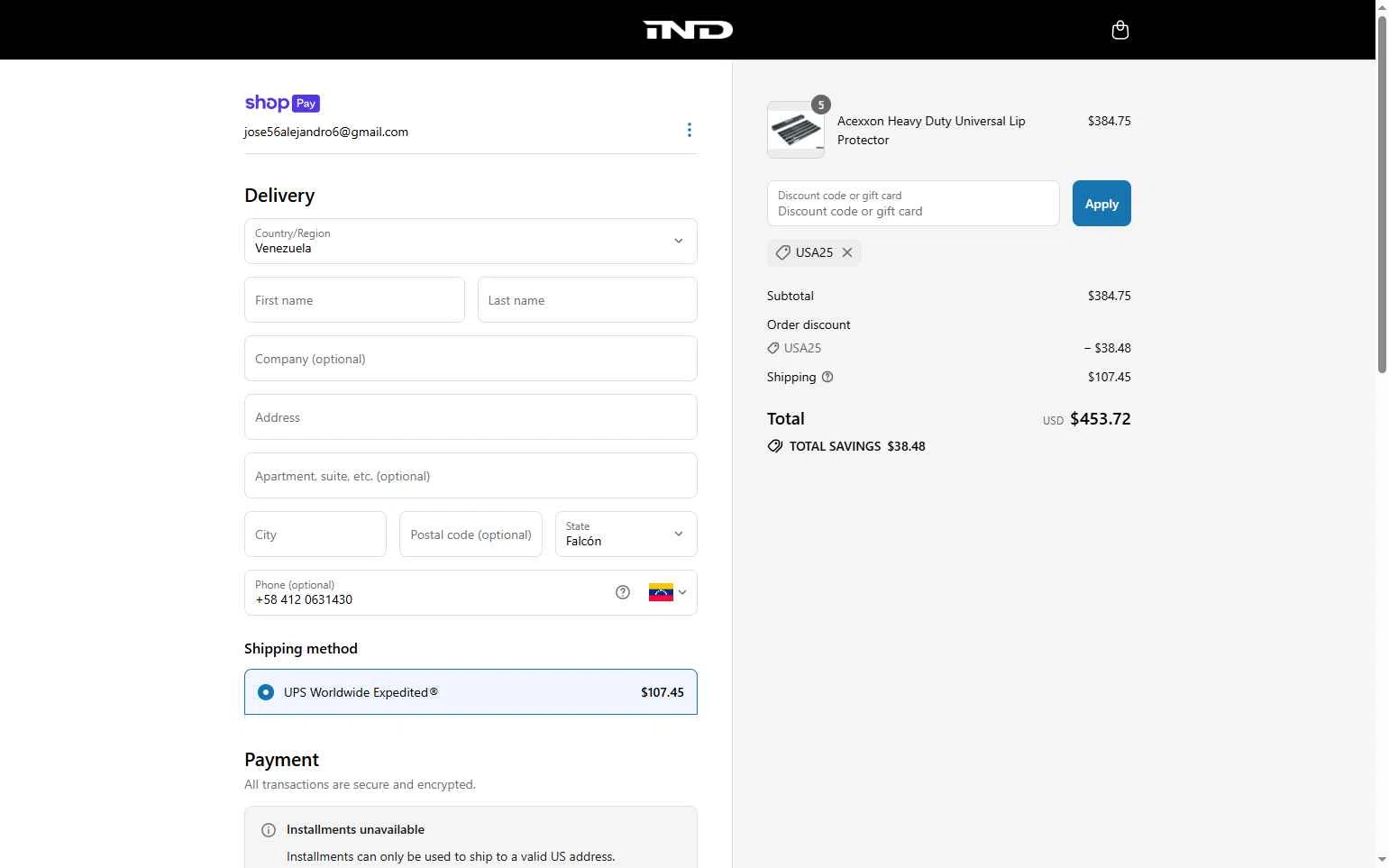1389x868 pixels.
Task: Click the vertical page scrollbar
Action: coord(1382,194)
